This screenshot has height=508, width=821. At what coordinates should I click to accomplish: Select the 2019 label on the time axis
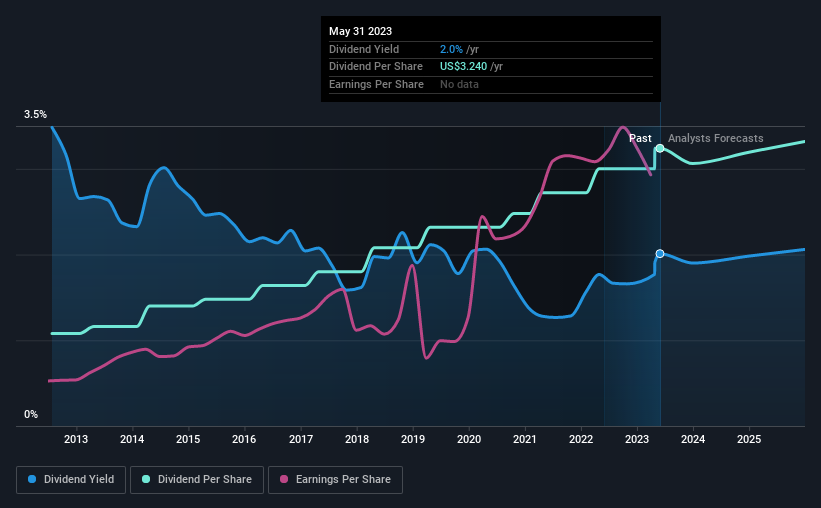tap(413, 439)
